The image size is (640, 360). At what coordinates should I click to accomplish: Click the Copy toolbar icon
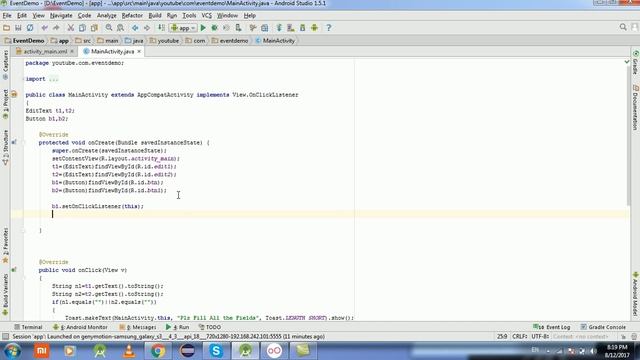pos(82,28)
